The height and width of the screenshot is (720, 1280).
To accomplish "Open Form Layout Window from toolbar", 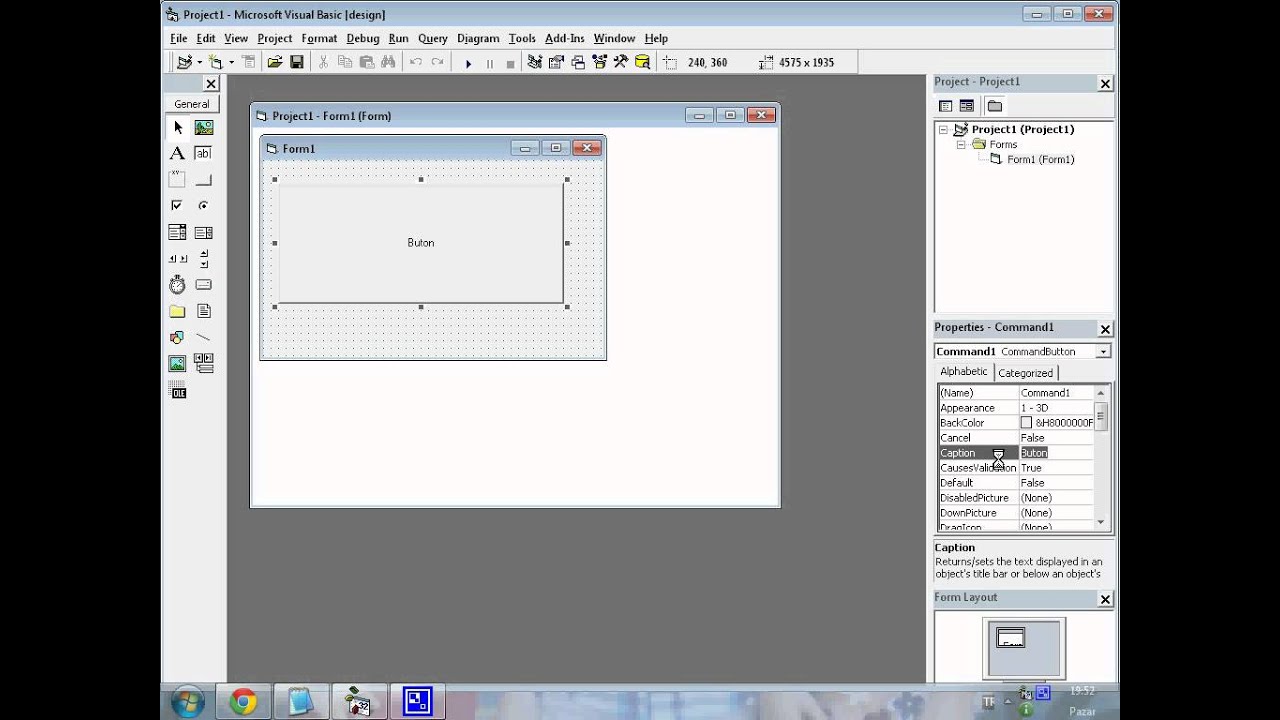I will pos(578,62).
